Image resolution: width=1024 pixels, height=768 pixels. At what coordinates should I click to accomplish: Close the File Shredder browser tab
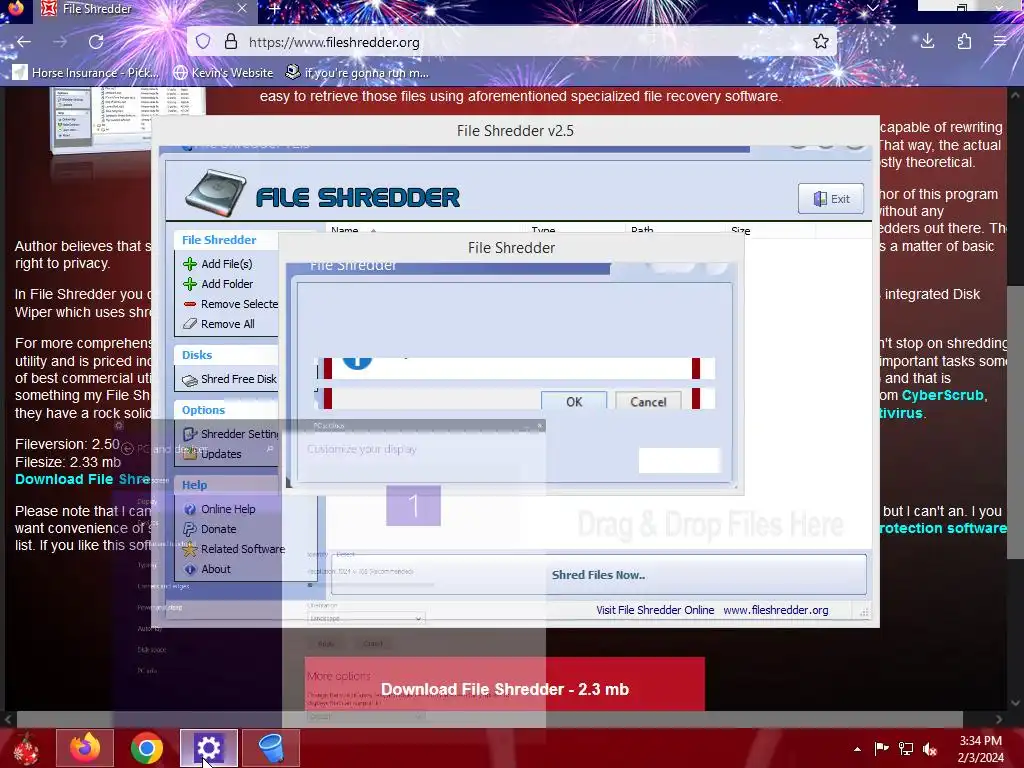click(x=242, y=8)
